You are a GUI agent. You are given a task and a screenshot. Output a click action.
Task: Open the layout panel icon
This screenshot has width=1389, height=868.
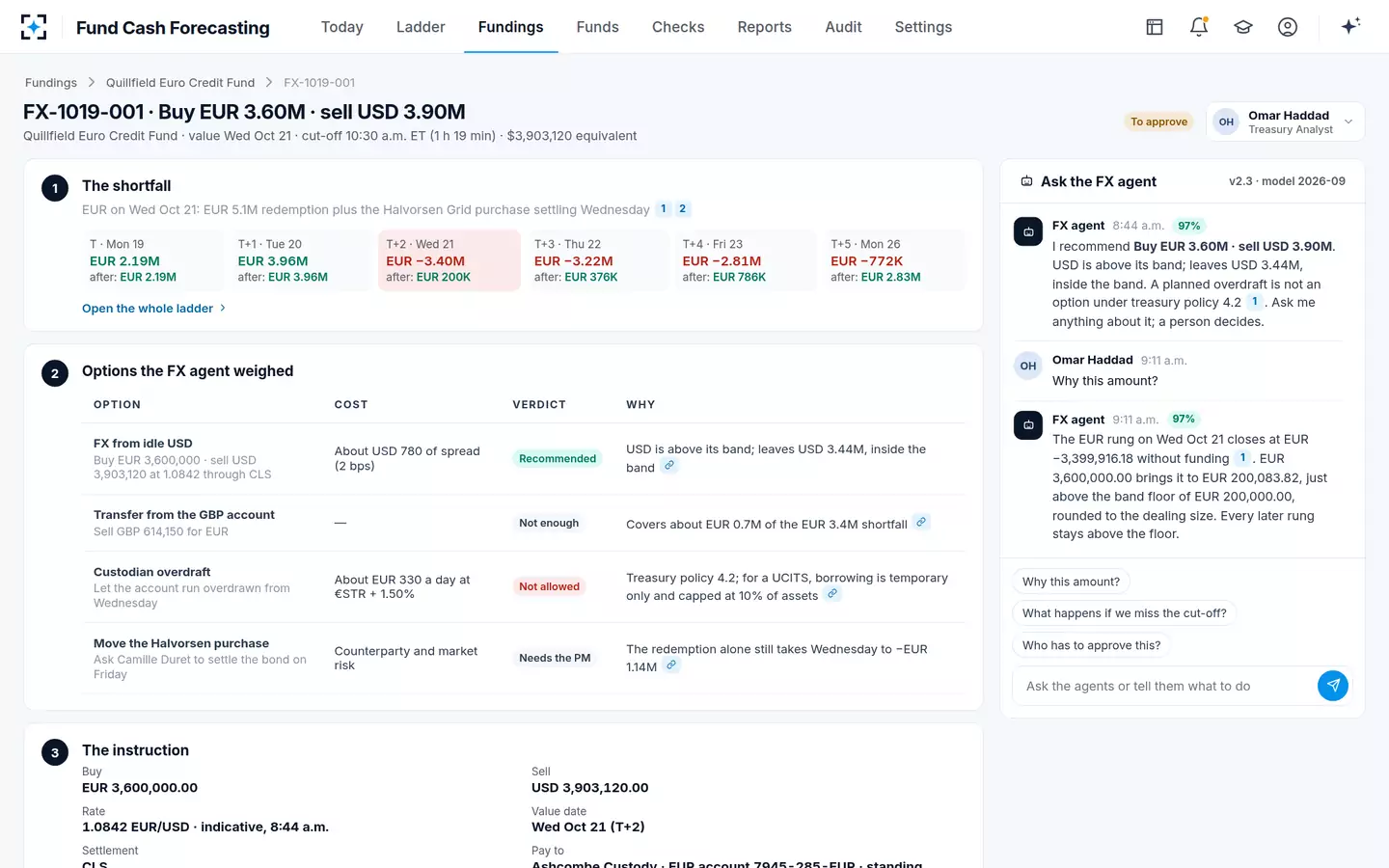coord(1155,27)
